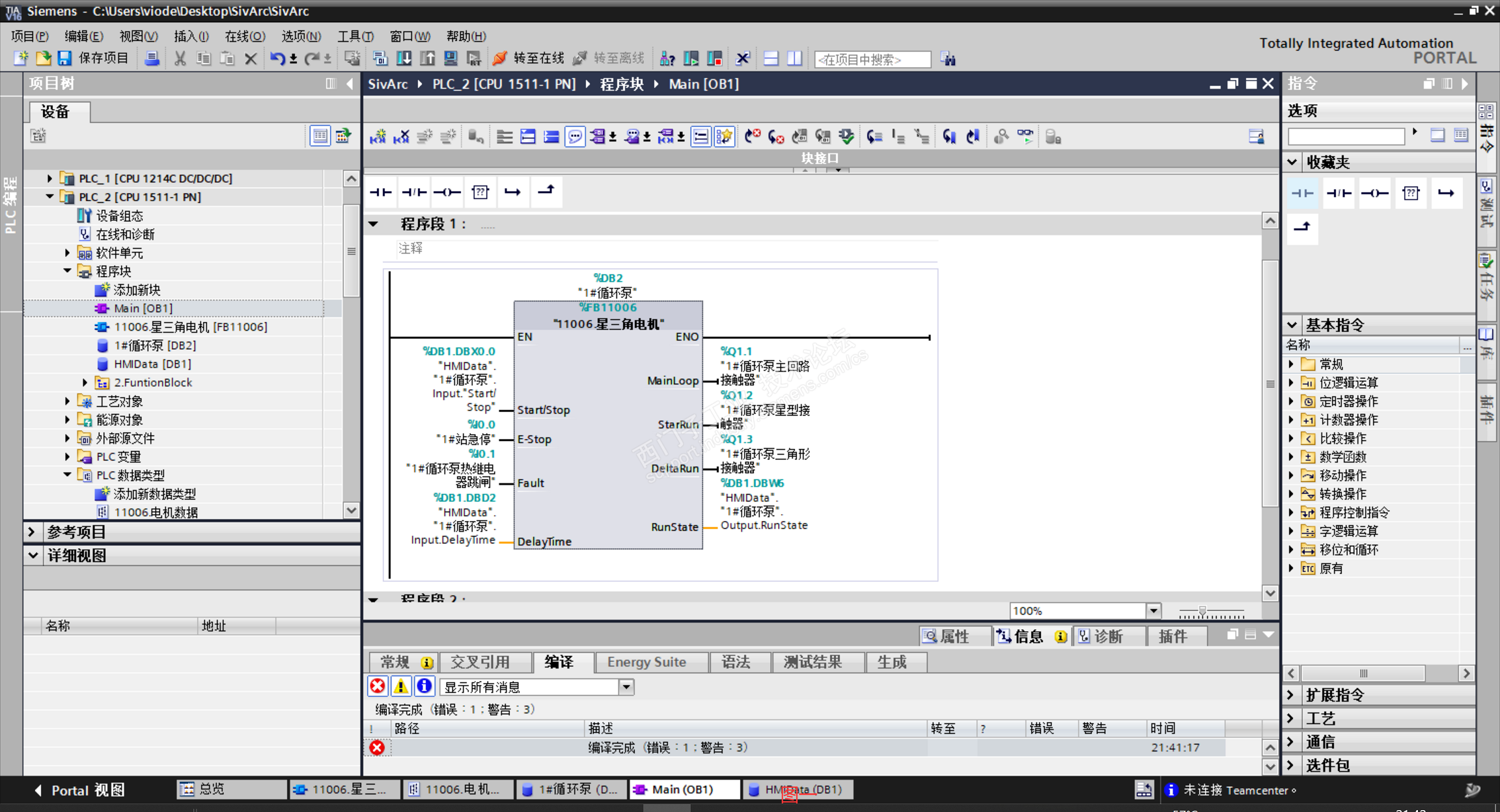1500x812 pixels.
Task: Open the display all messages dropdown
Action: click(x=626, y=687)
